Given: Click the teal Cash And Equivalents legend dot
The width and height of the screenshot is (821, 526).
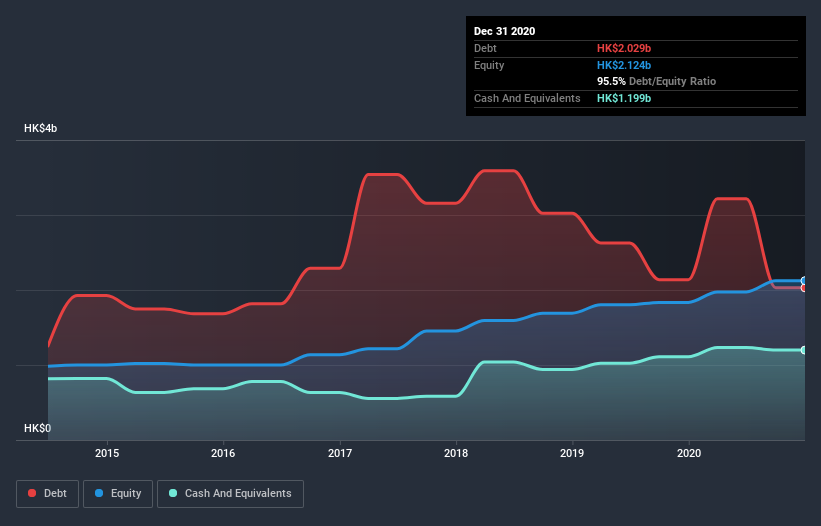Looking at the screenshot, I should [173, 493].
